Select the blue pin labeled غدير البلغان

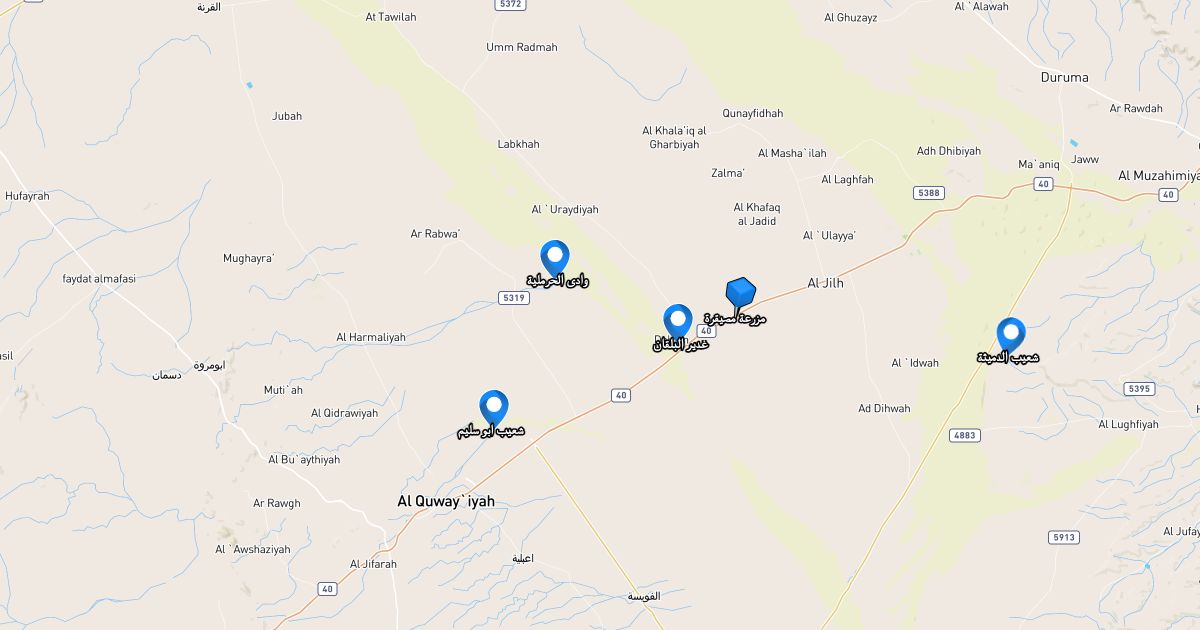click(678, 323)
